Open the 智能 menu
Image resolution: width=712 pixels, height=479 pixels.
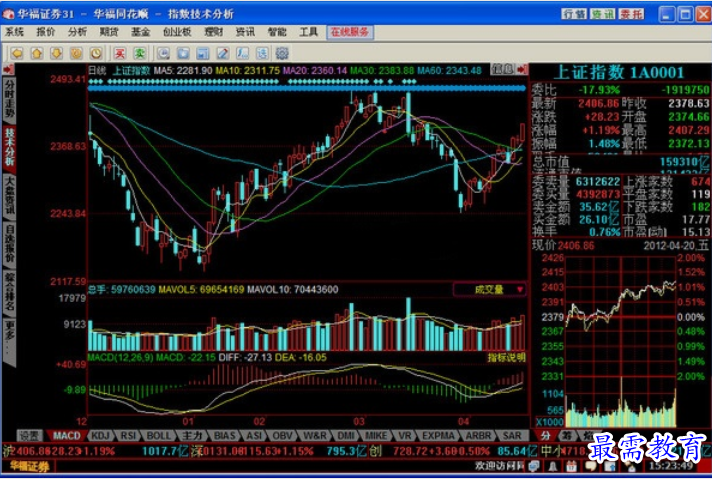277,32
